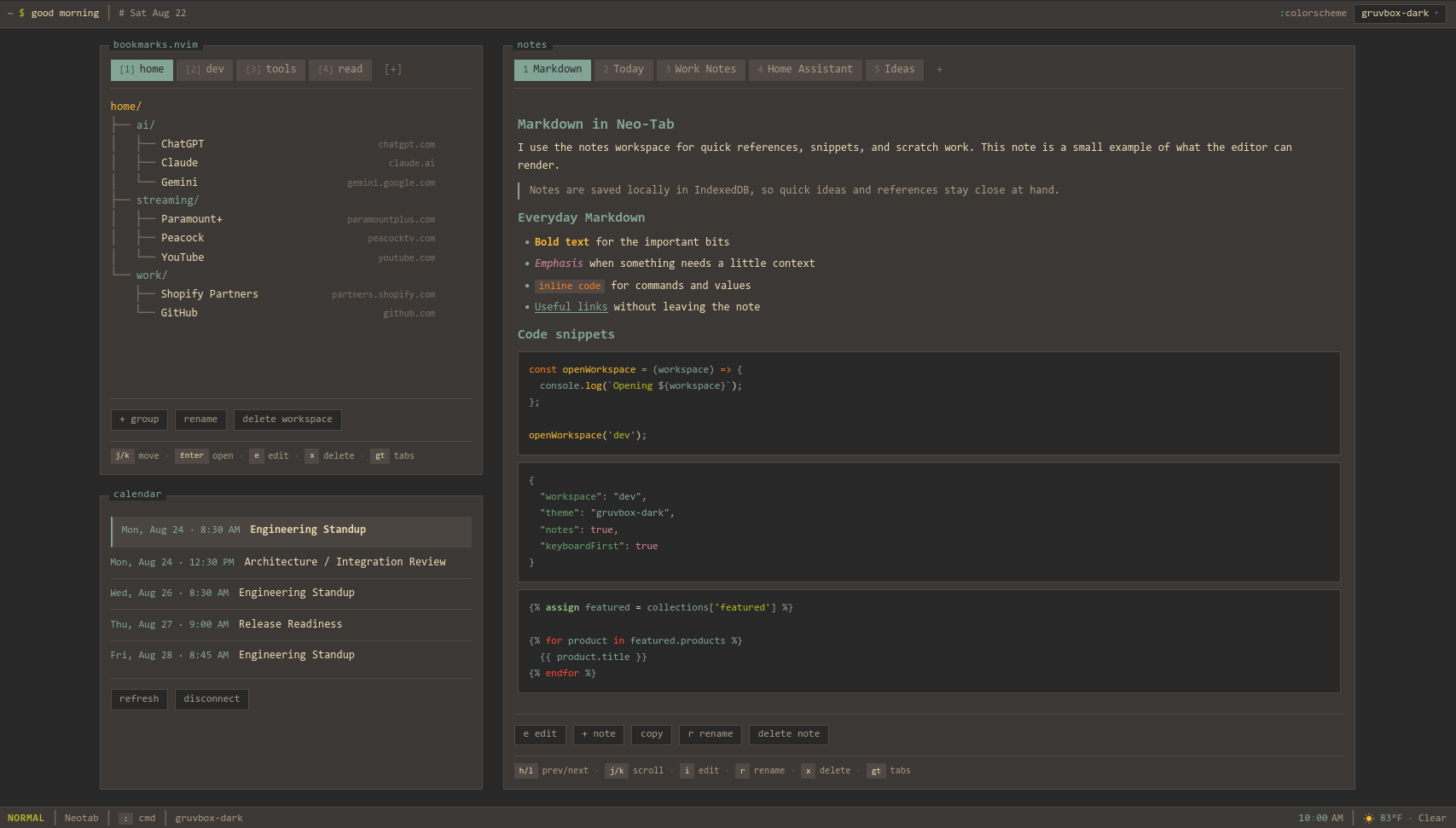The image size is (1456, 828).
Task: Click the cmd entry in status bar
Action: [137, 818]
